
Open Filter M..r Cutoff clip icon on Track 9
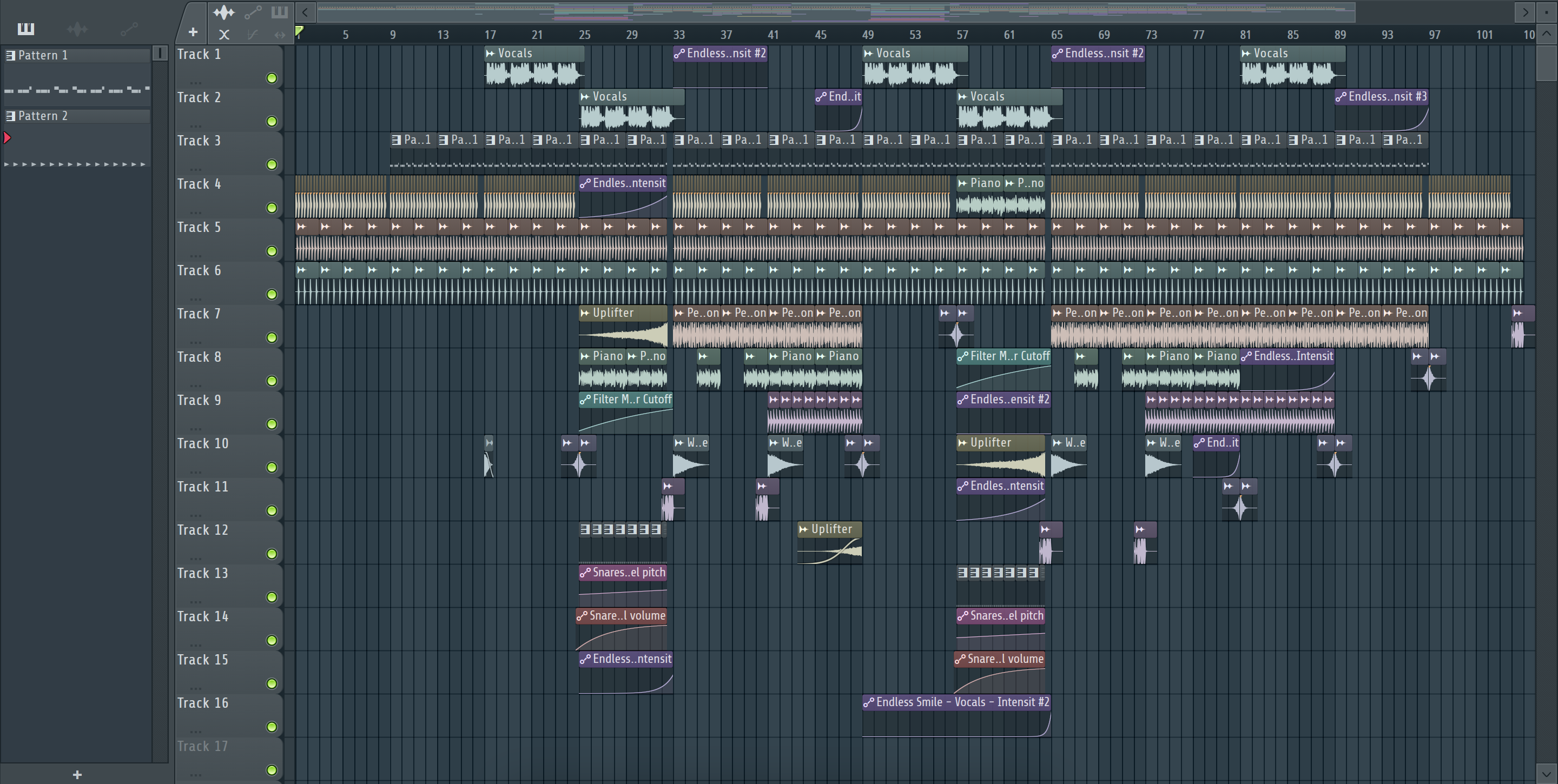pyautogui.click(x=585, y=400)
